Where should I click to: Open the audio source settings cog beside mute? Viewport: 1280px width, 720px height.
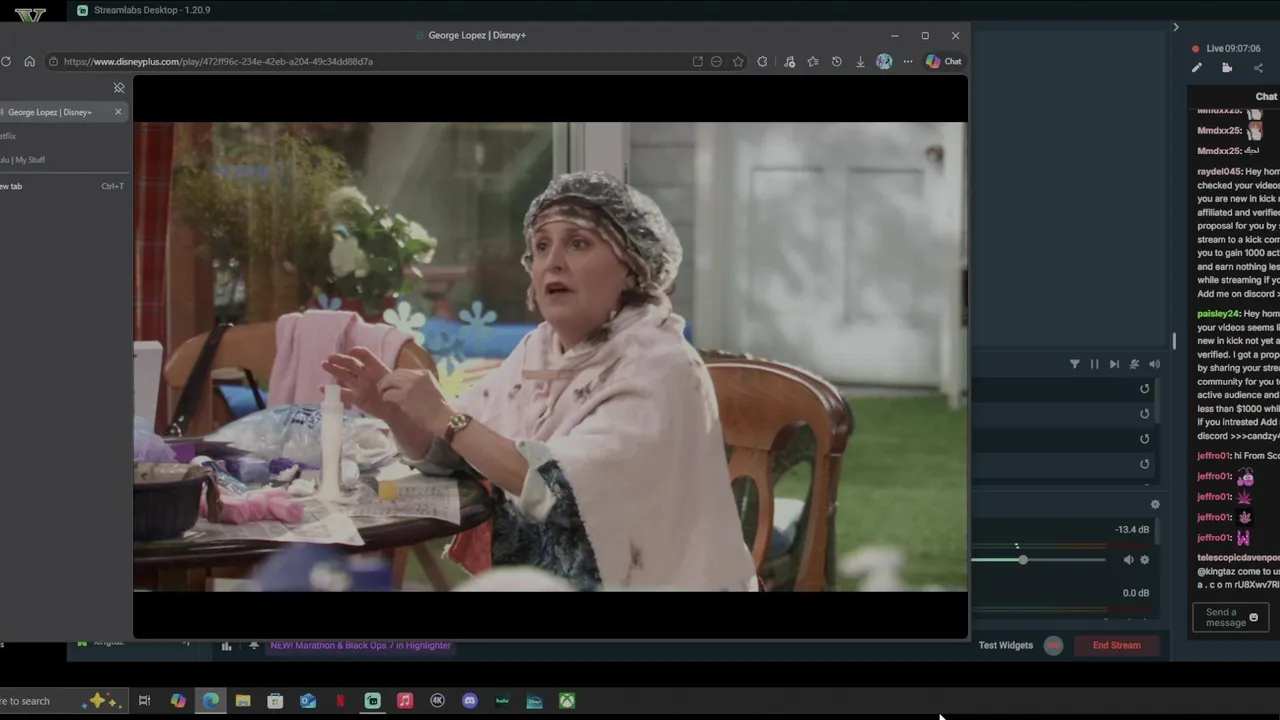[x=1145, y=560]
